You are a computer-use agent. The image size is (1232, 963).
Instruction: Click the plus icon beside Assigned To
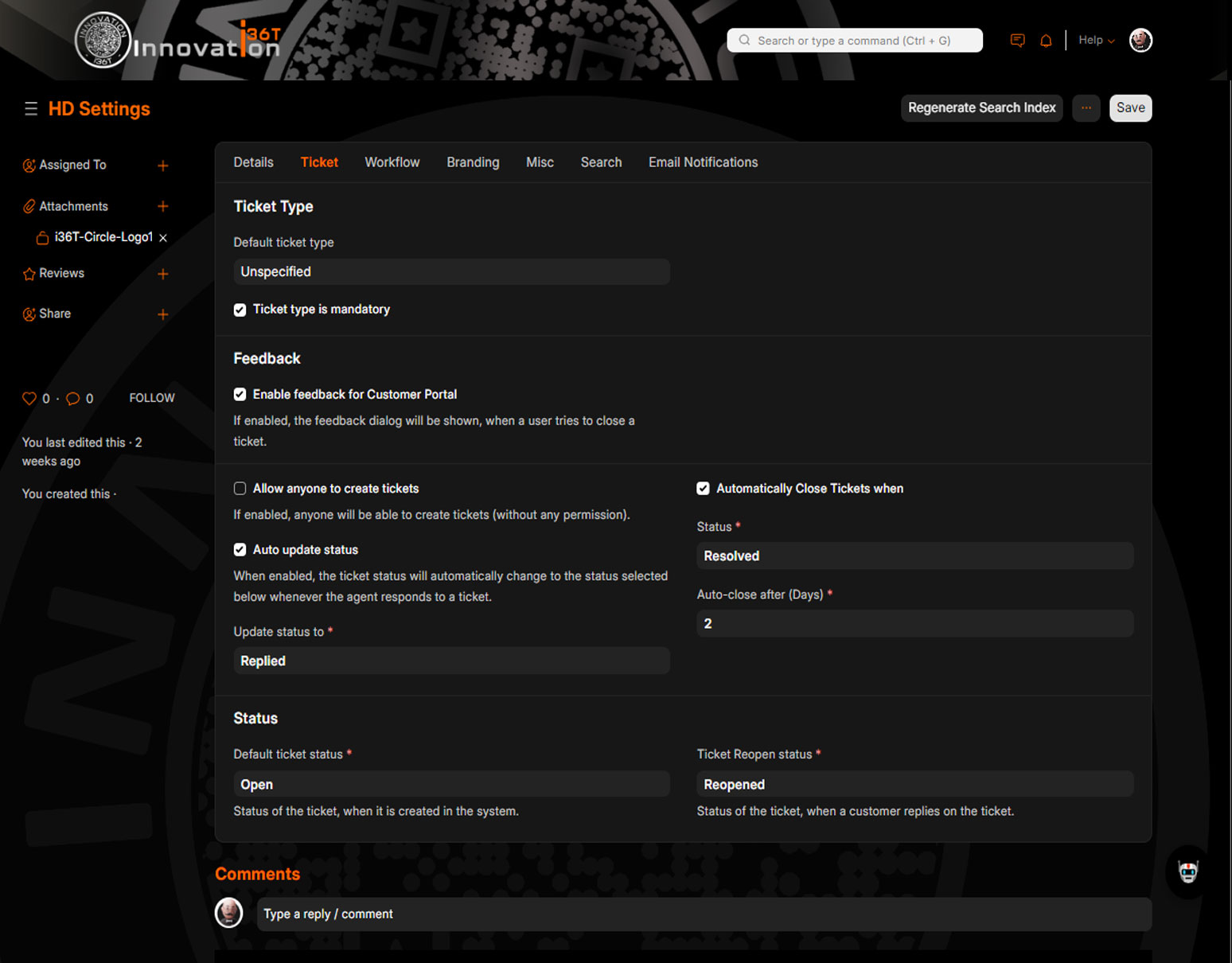pos(163,166)
